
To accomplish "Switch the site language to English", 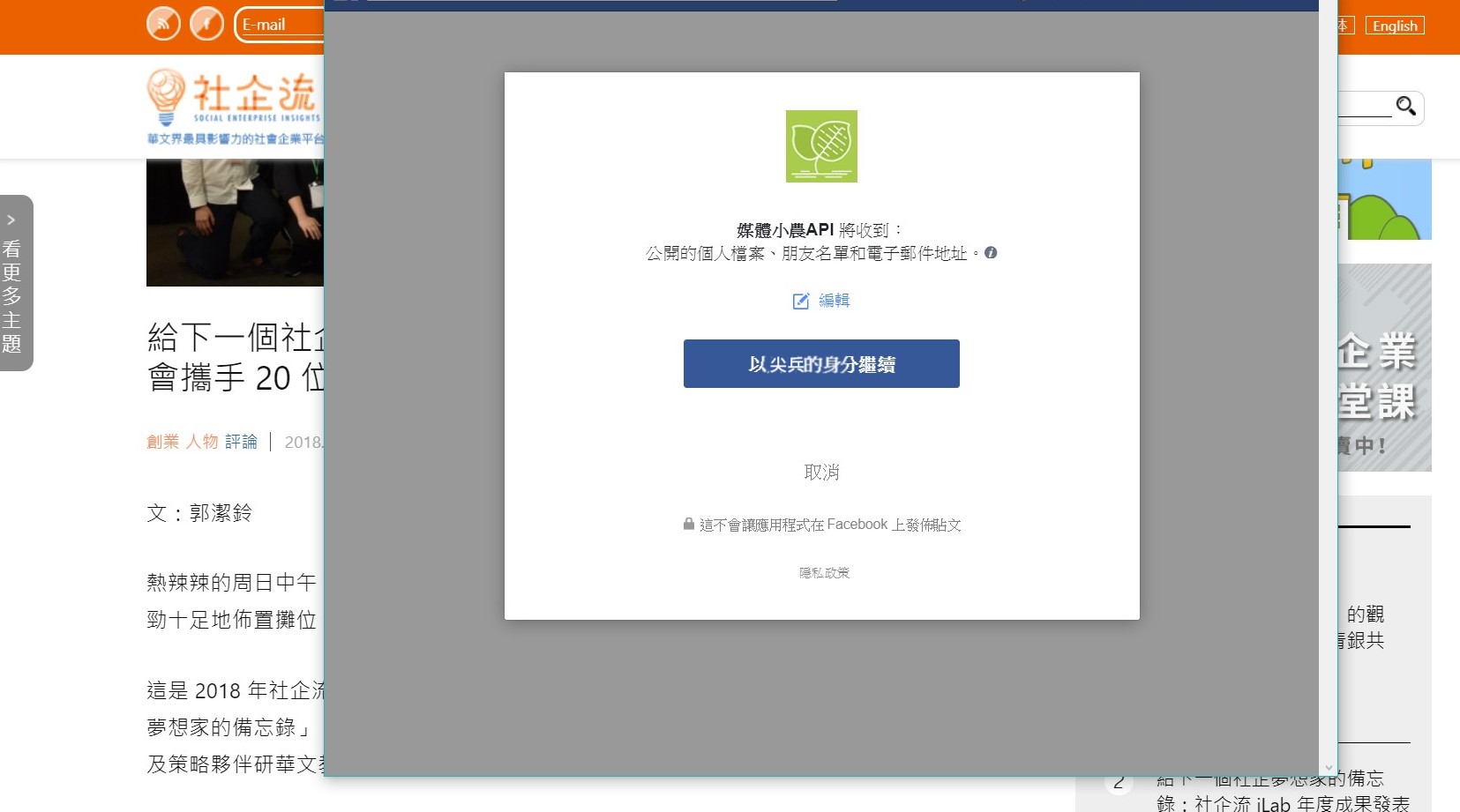I will pyautogui.click(x=1395, y=26).
